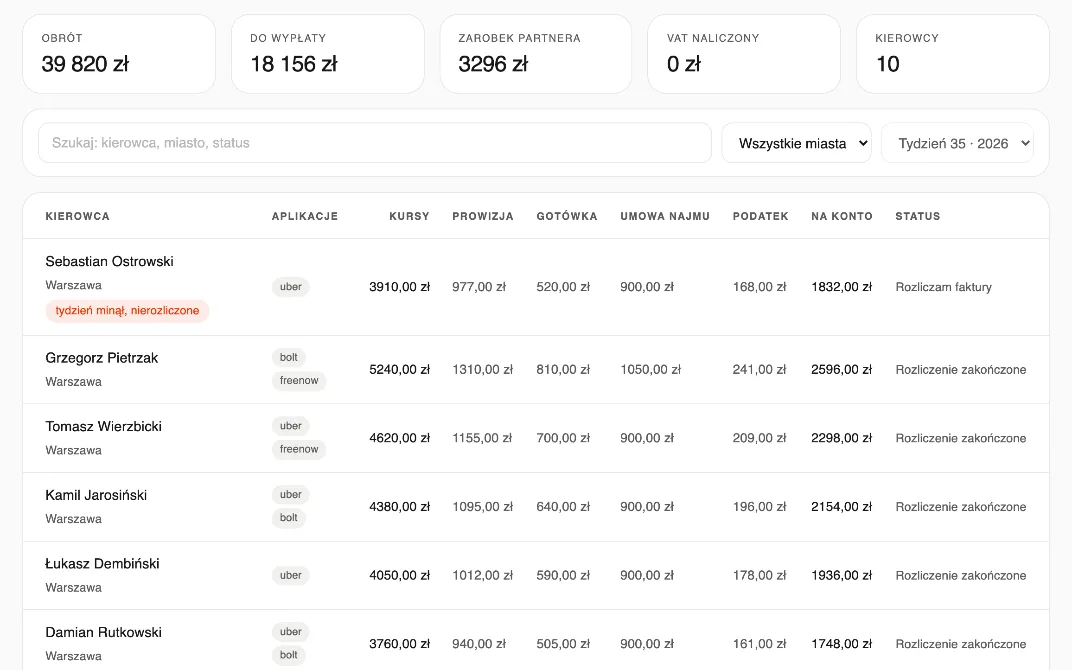
Task: Click the 1050,00 zł rental agreement amount
Action: tap(651, 370)
